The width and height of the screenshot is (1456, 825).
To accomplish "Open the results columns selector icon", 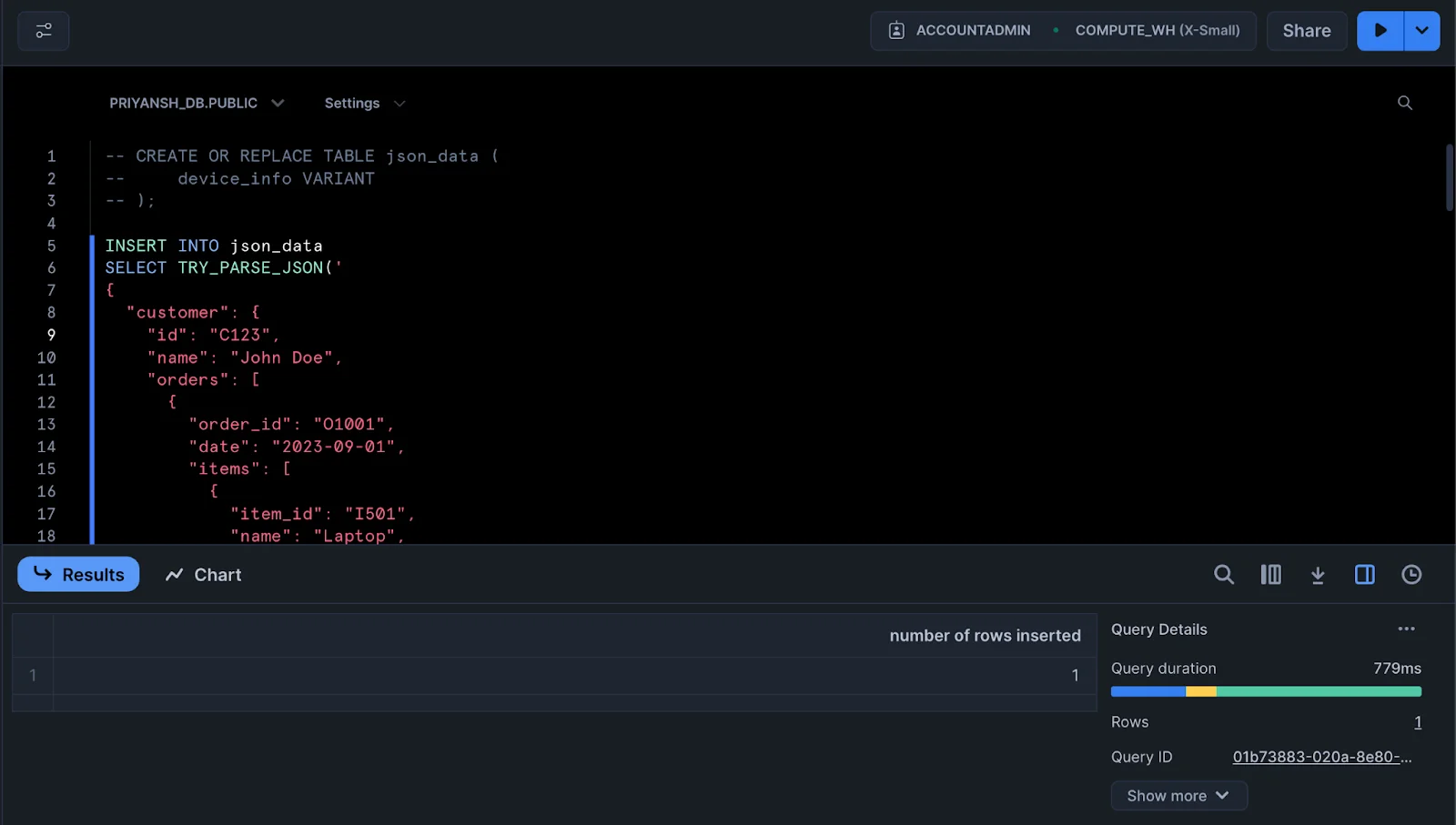I will (1270, 575).
